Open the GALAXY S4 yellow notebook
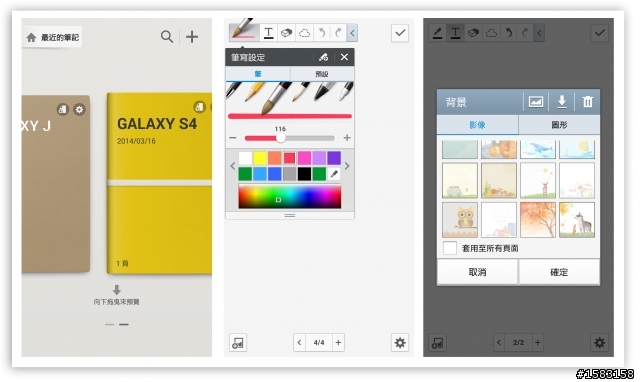The height and width of the screenshot is (382, 640). click(159, 183)
